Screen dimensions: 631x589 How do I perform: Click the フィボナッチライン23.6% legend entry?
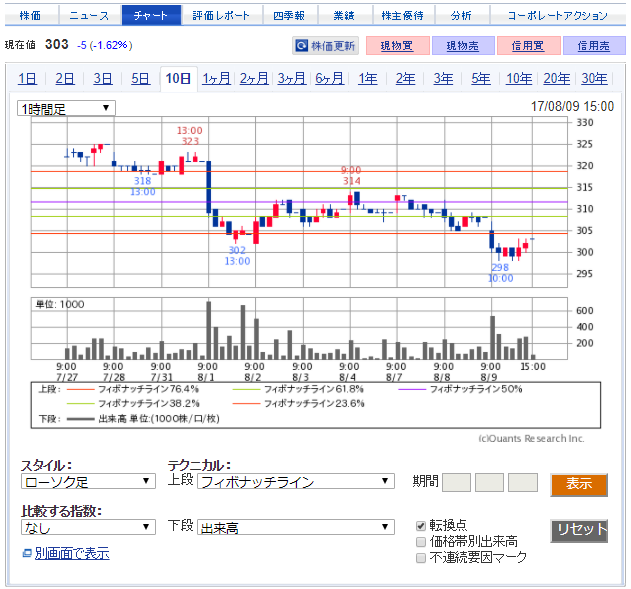tap(299, 403)
